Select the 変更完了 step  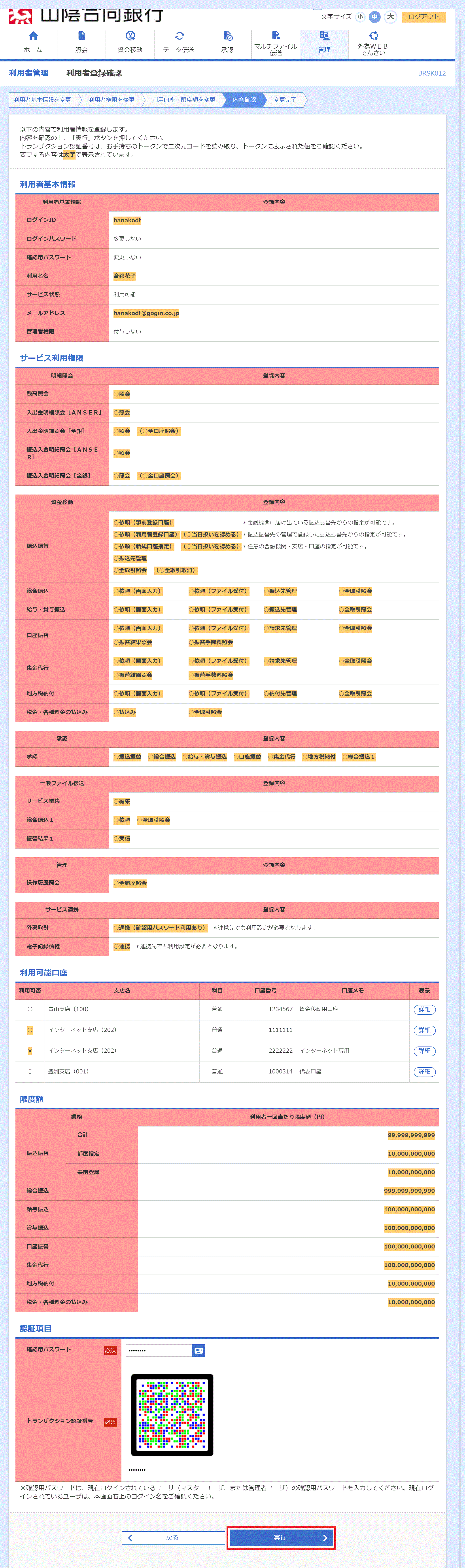(285, 100)
